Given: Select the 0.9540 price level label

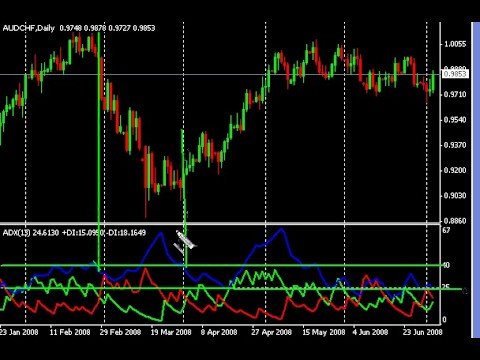Looking at the screenshot, I should [455, 120].
